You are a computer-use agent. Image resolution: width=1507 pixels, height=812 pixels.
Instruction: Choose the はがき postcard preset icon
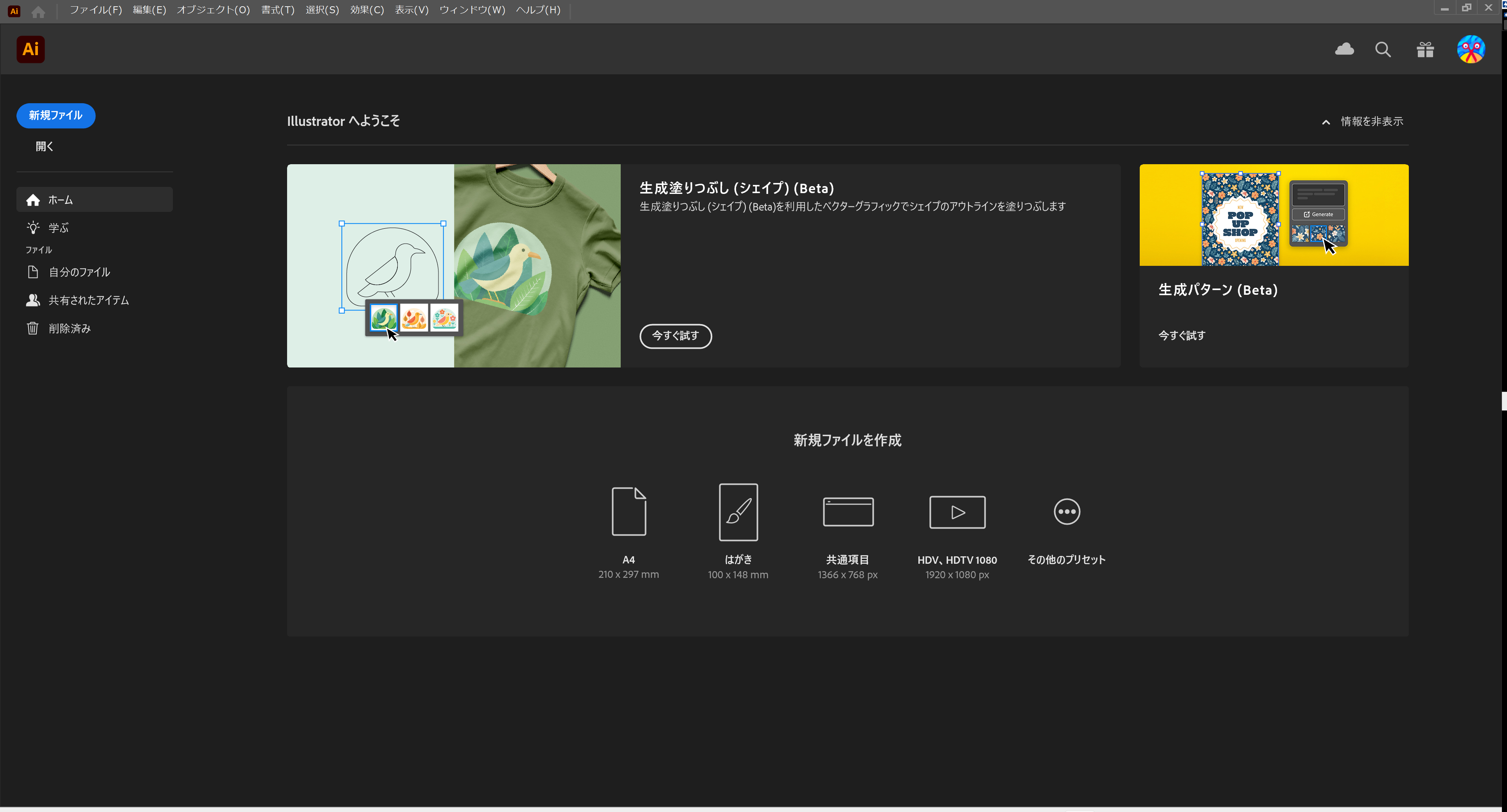tap(738, 512)
